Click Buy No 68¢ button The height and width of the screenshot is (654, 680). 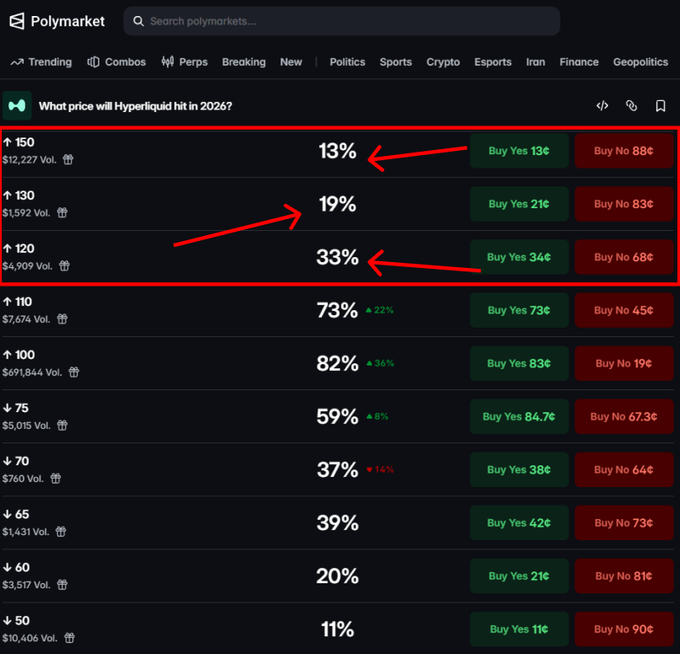coord(624,257)
